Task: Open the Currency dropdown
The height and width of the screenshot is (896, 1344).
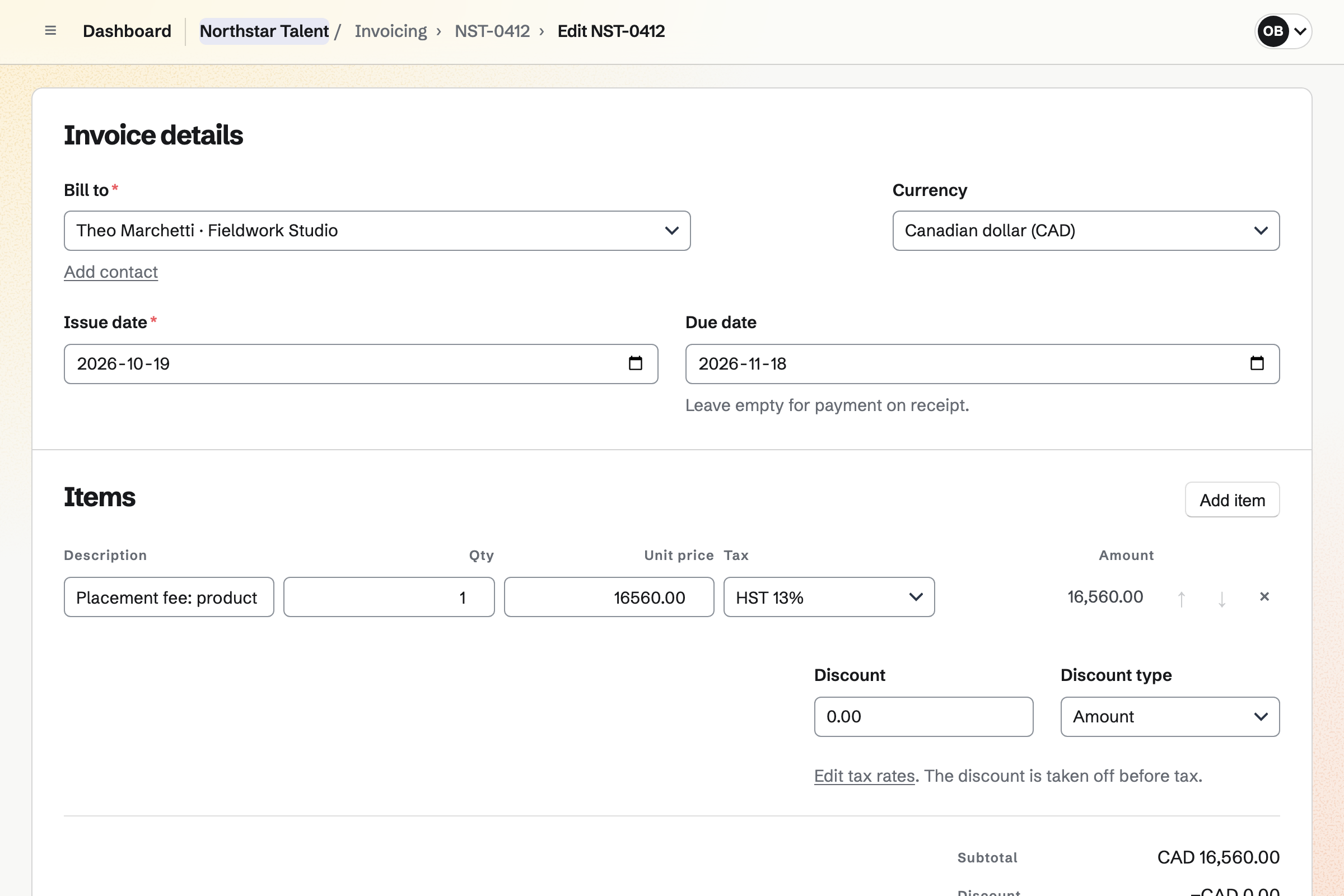Action: (x=1086, y=231)
